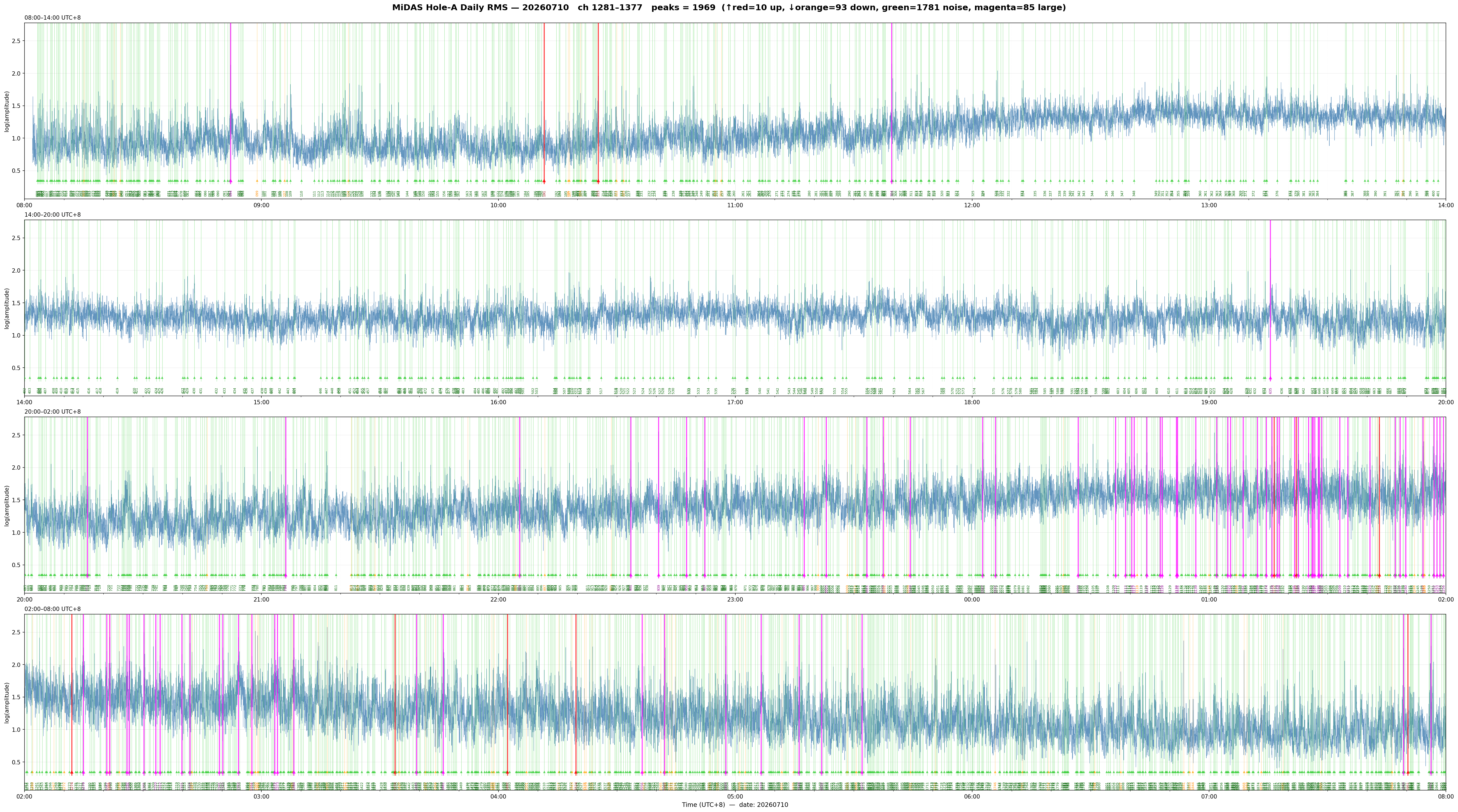Click the "Time (UTC+8) — date: 20260710" axis label
The height and width of the screenshot is (812, 1458).
pos(735,805)
